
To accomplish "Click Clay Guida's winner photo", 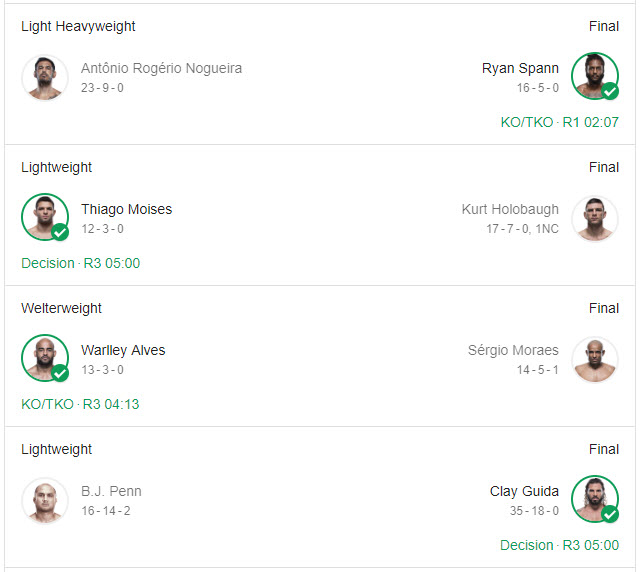I will pos(595,500).
